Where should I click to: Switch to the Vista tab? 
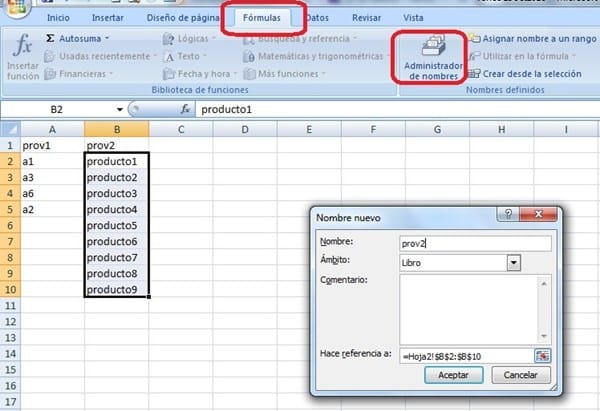coord(413,18)
